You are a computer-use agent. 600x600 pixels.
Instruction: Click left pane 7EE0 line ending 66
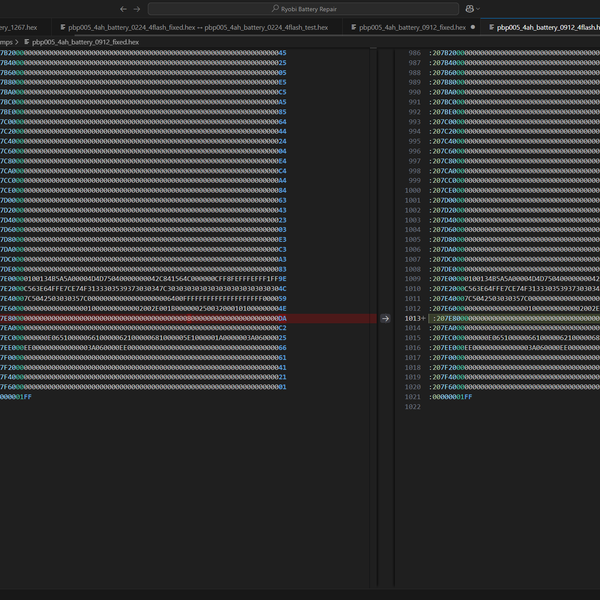tap(143, 347)
